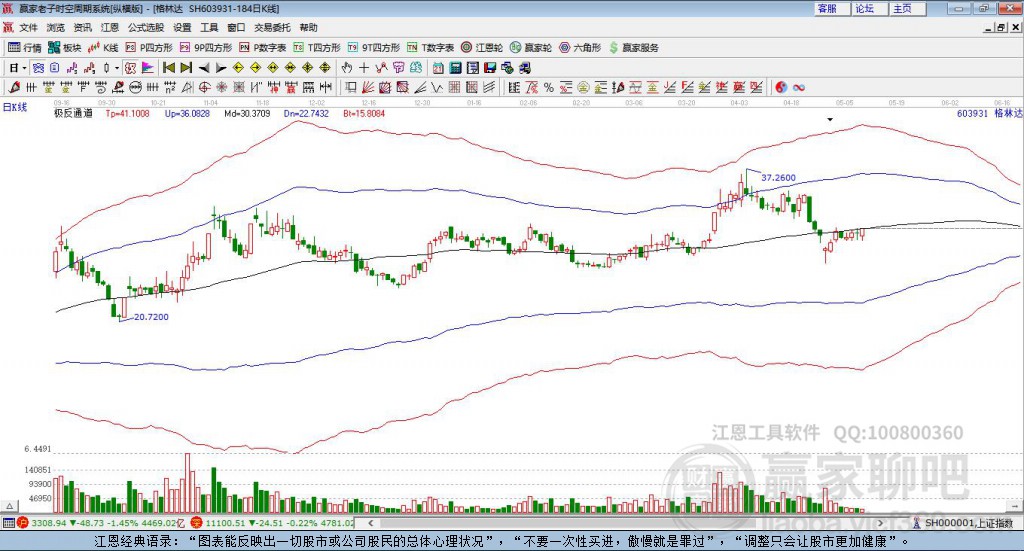Open the 浏览 menu
This screenshot has height=551, width=1024.
[56, 27]
